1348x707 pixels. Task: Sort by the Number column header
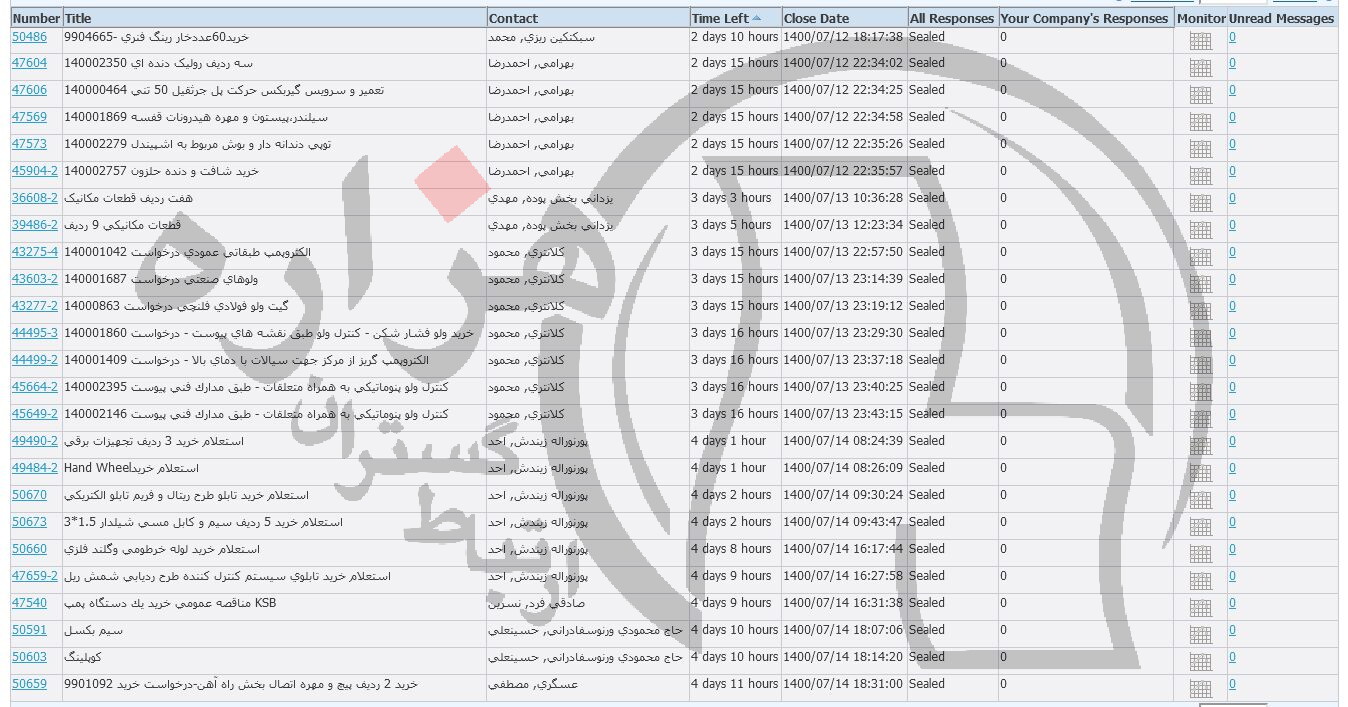pyautogui.click(x=36, y=18)
